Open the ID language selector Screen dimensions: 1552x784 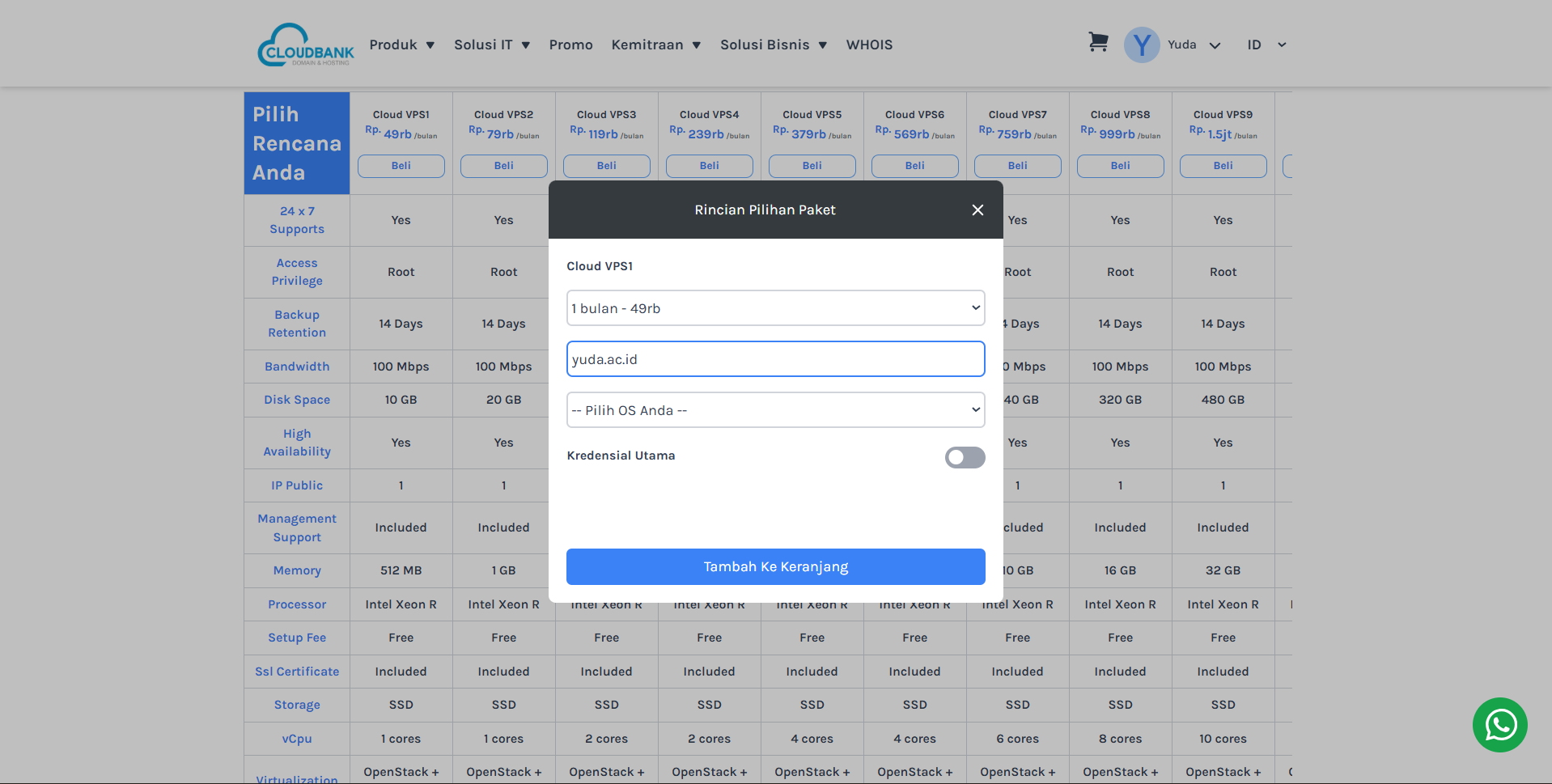pyautogui.click(x=1266, y=45)
